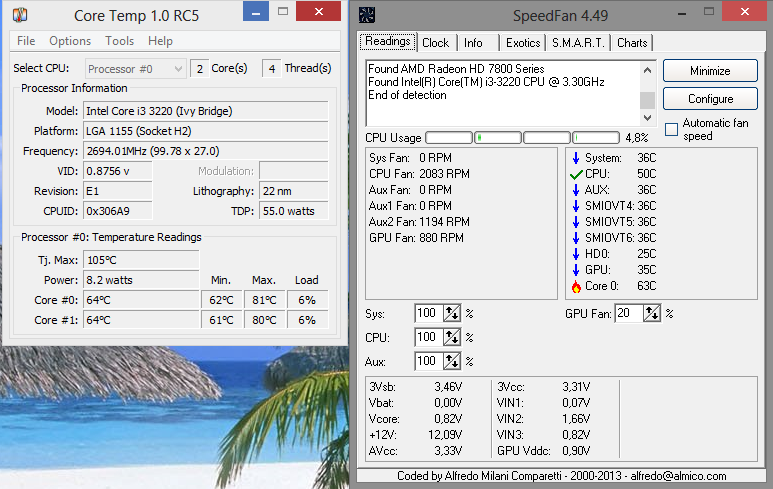Click the Platform field LGA 1155
Screen dimensions: 773x489
click(x=206, y=131)
